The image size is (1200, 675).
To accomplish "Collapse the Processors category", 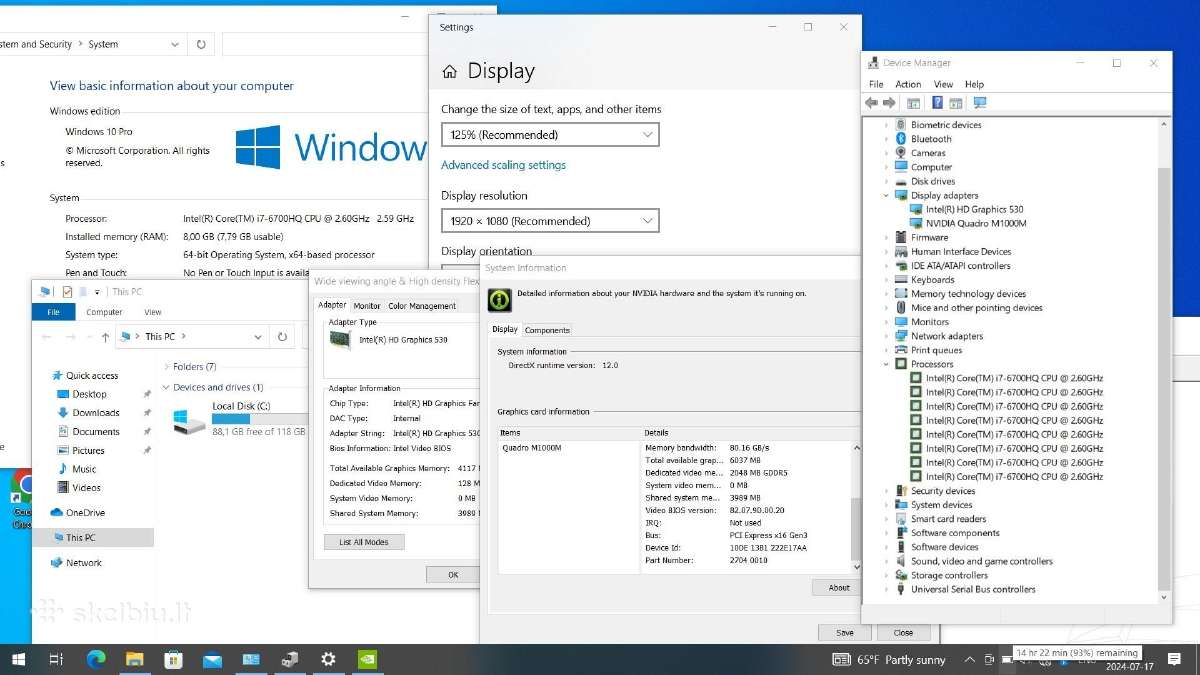I will click(886, 365).
